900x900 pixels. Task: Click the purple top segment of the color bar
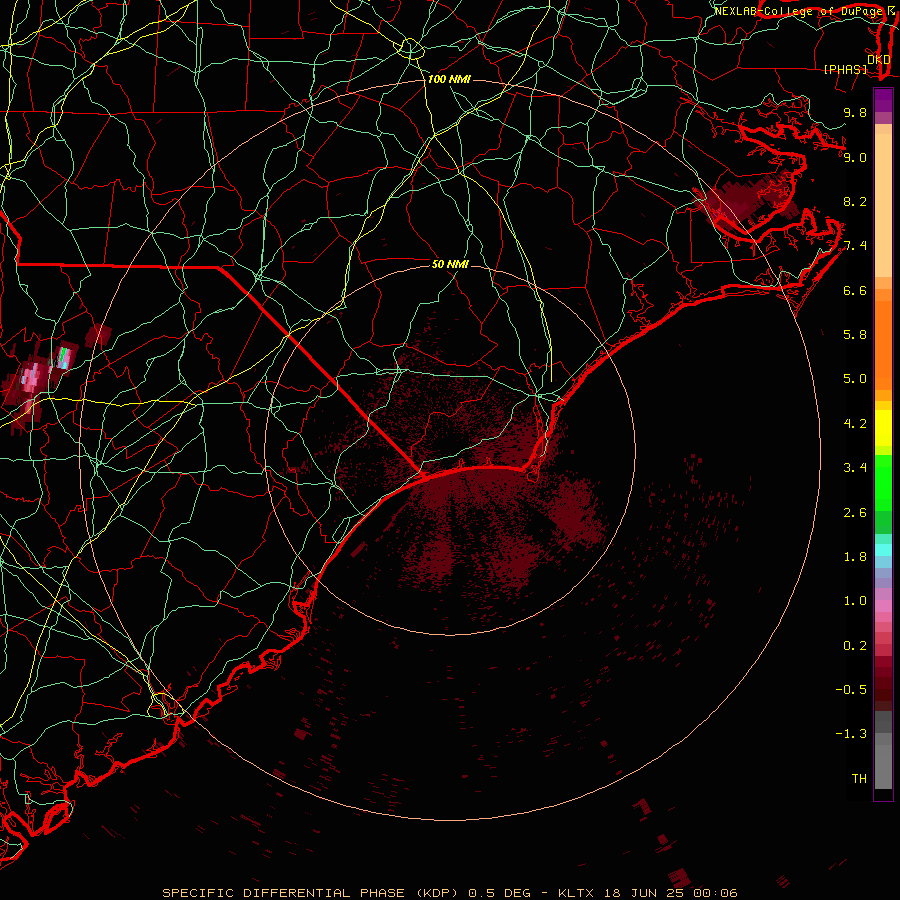pos(883,100)
